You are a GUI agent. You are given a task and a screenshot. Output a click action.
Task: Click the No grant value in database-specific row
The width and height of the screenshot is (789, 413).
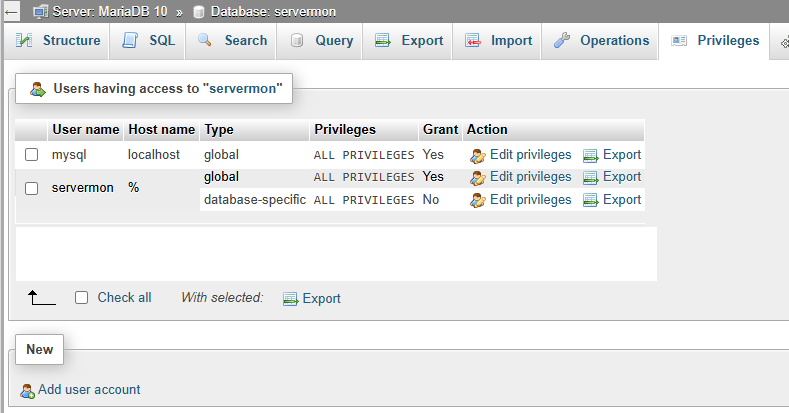431,200
